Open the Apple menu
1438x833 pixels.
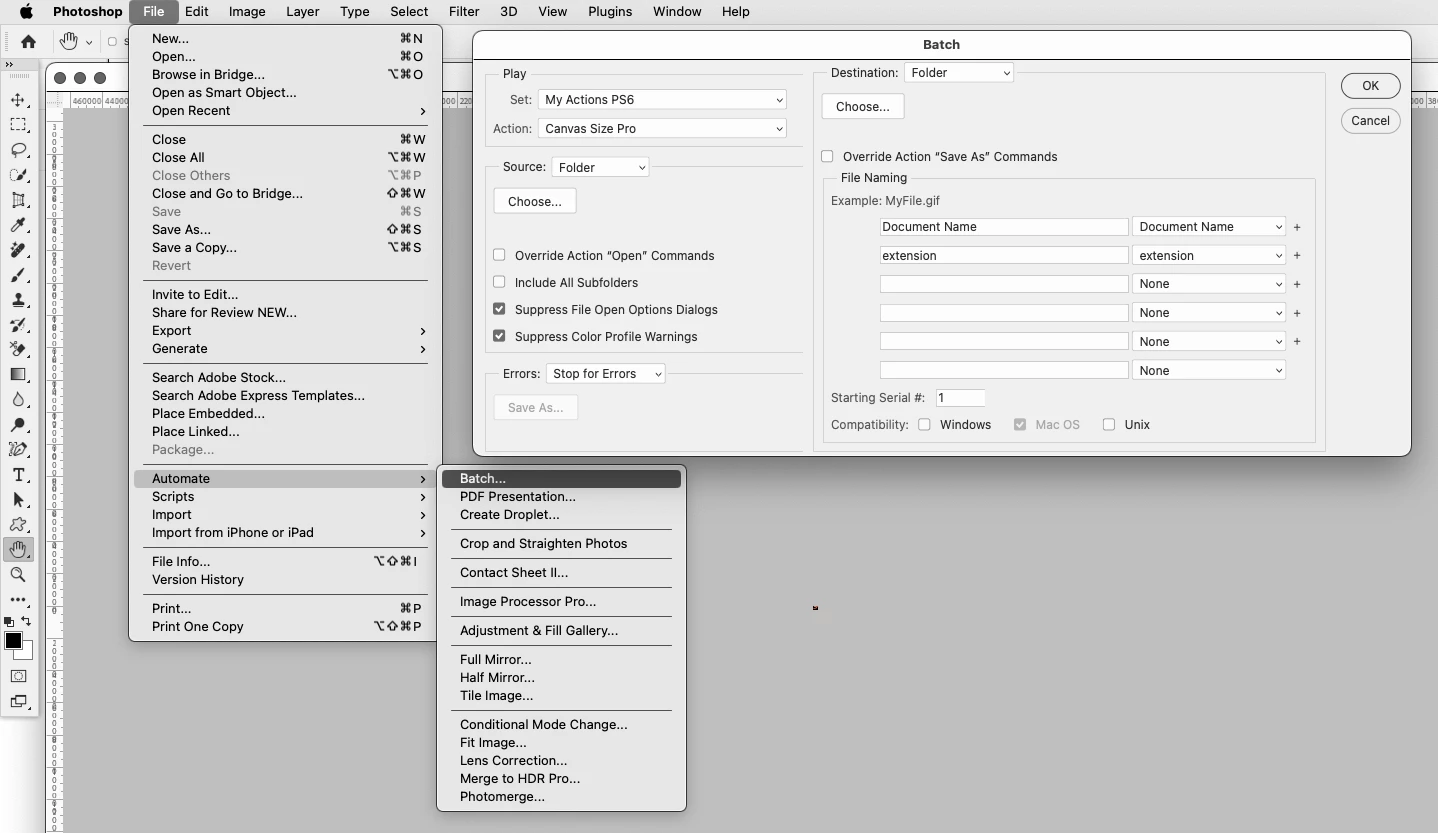coord(27,11)
